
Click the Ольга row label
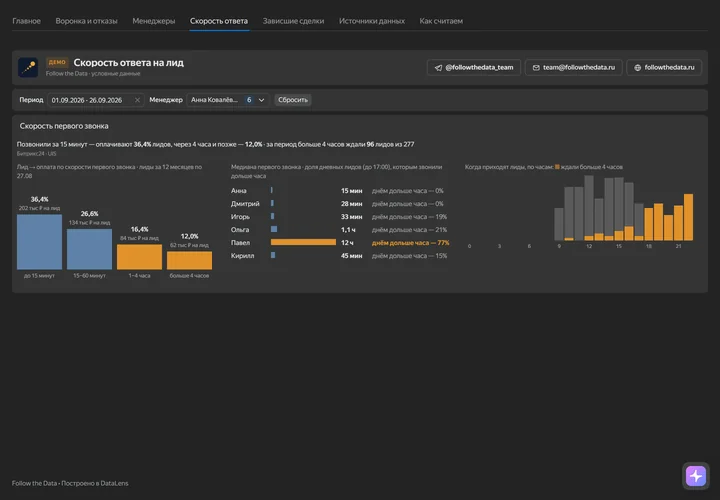(240, 230)
